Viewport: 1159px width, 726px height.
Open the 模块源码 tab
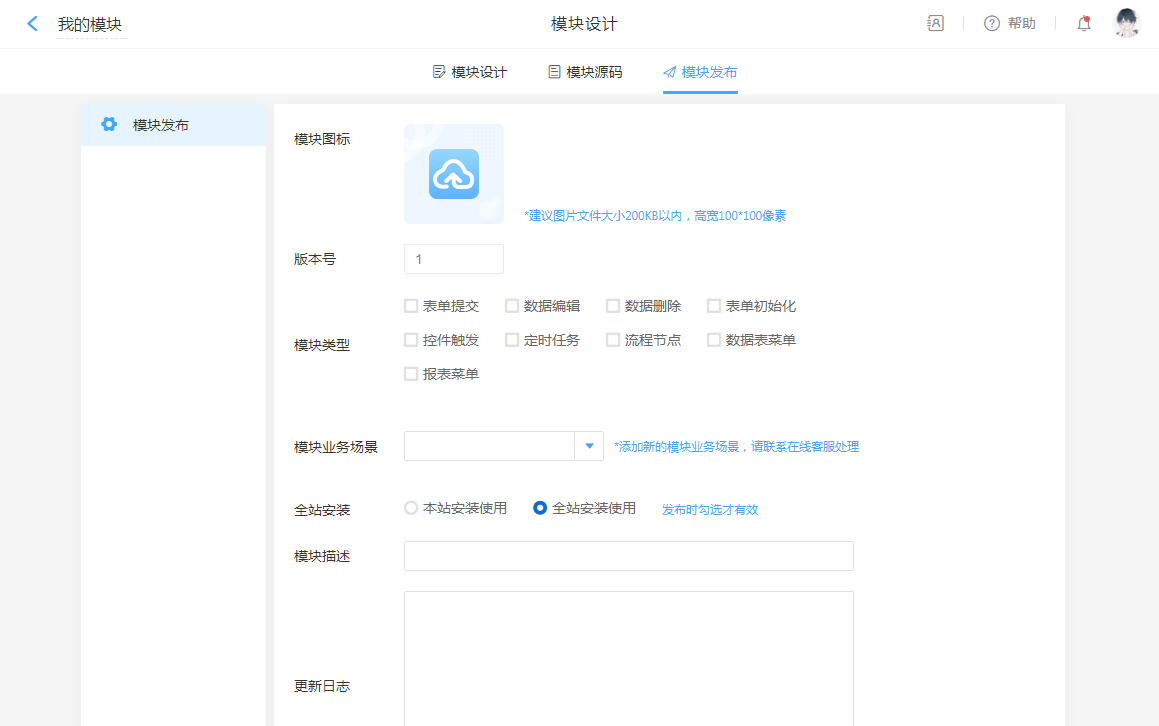[x=585, y=72]
